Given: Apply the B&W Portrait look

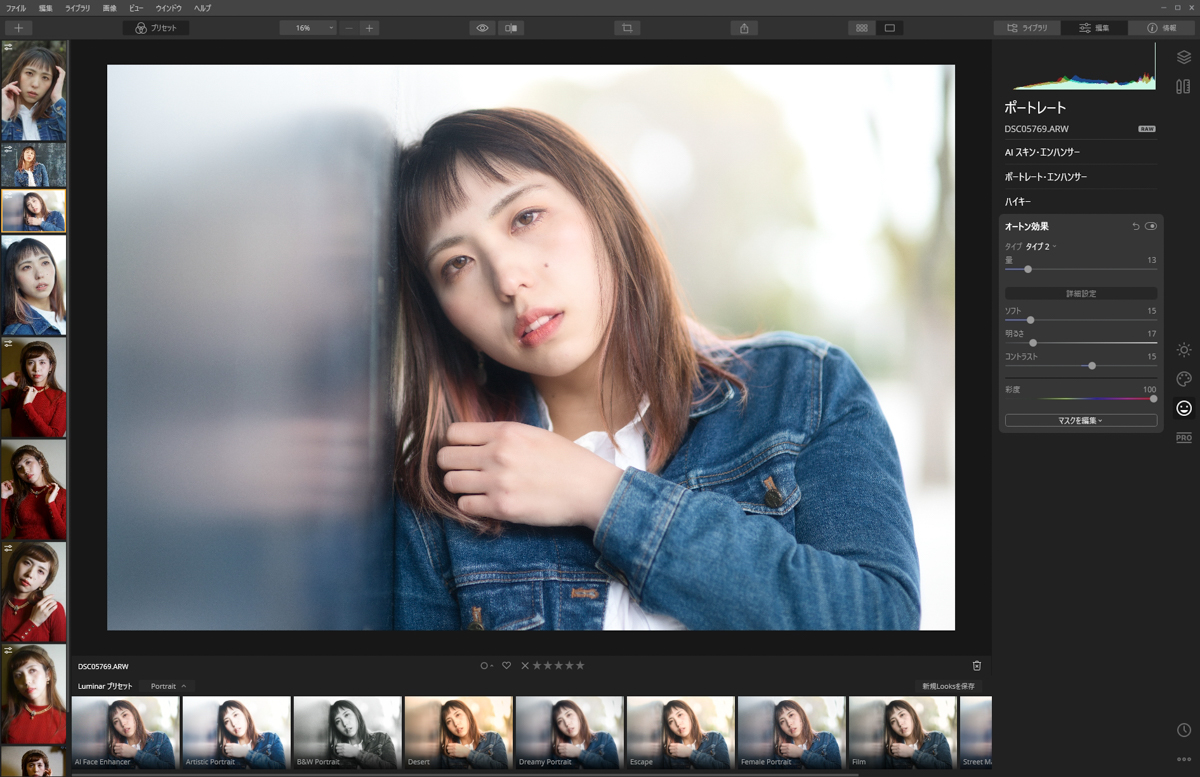Looking at the screenshot, I should [347, 733].
